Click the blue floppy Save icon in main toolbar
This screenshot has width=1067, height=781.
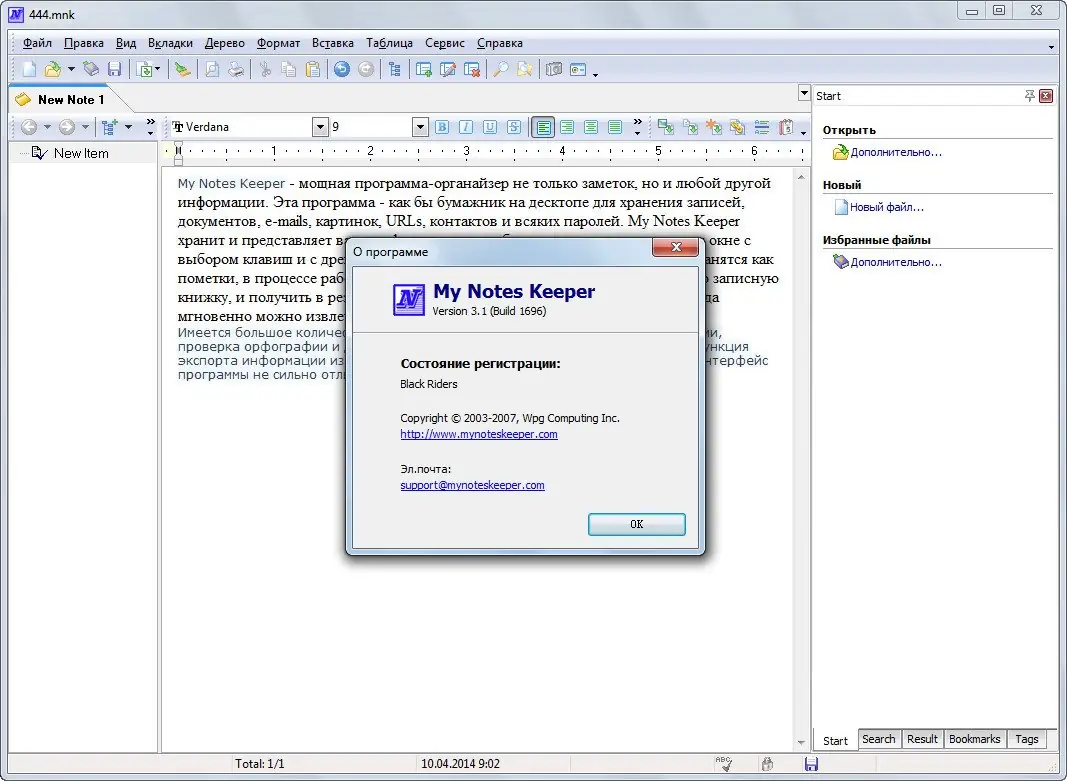114,69
